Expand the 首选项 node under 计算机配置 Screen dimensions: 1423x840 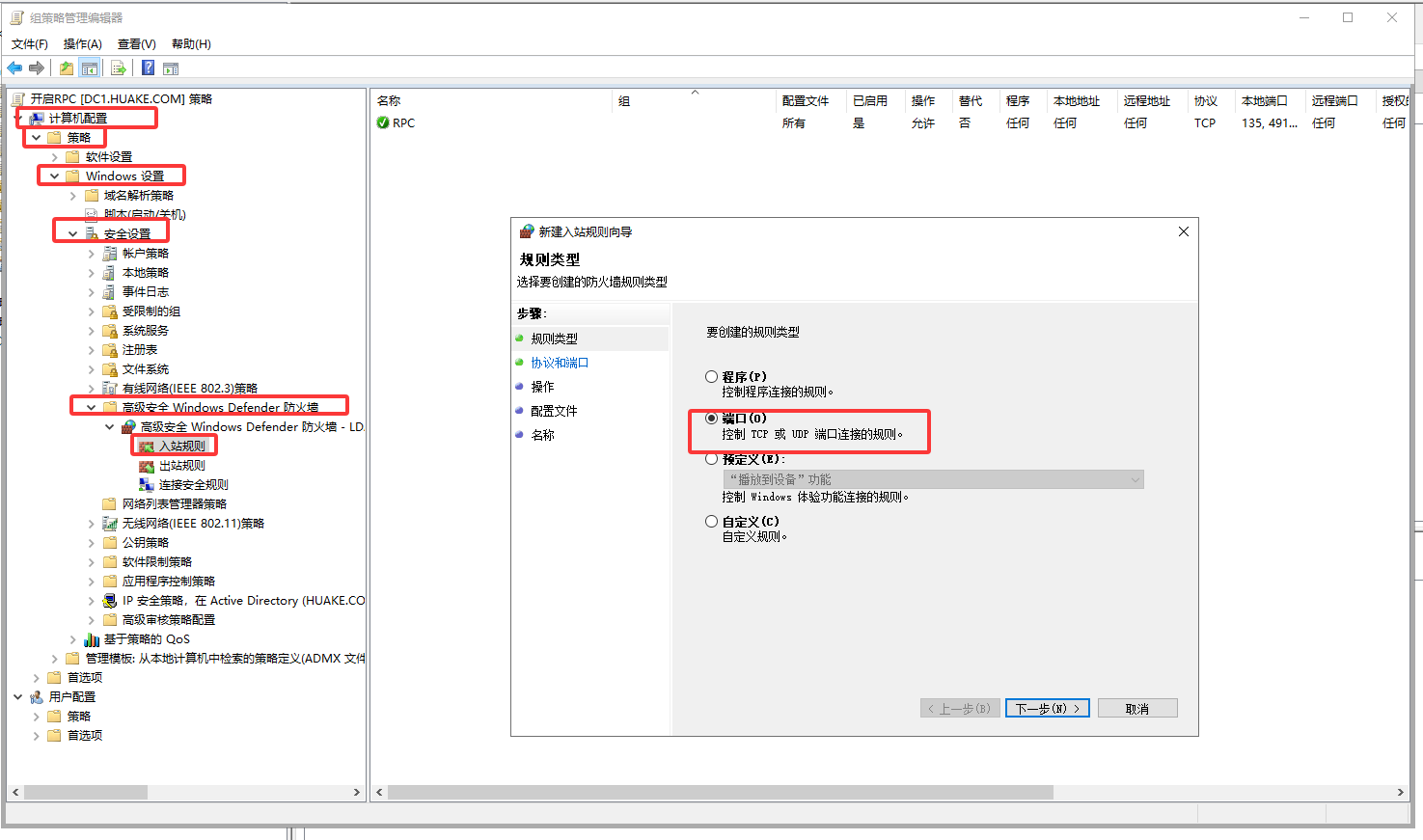point(37,678)
